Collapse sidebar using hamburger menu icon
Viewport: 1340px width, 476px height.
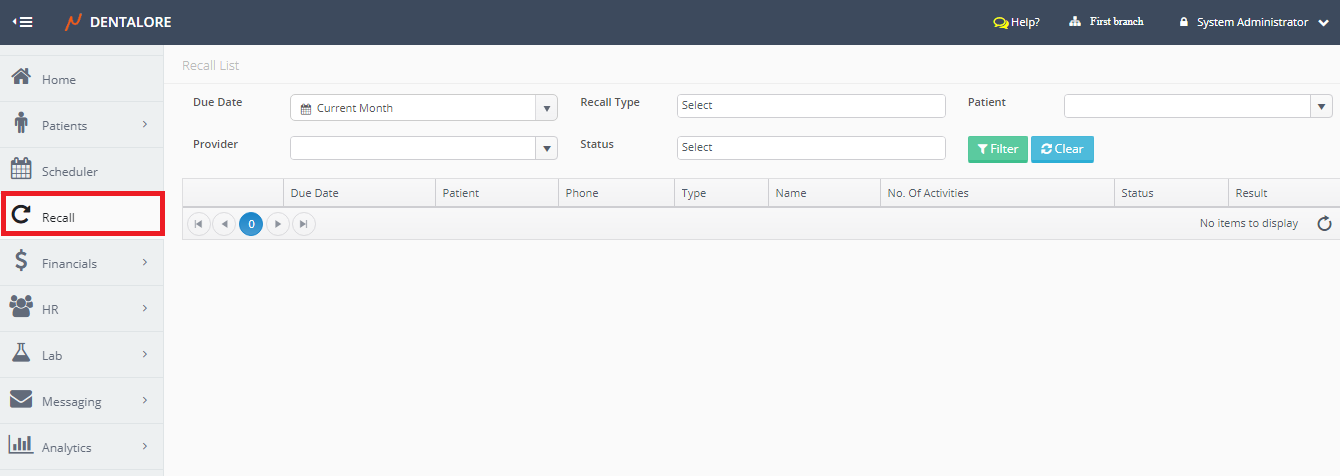22,22
